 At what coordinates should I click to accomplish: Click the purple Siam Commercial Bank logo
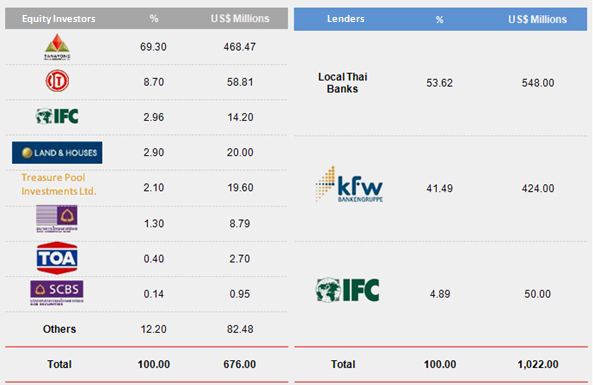57,219
